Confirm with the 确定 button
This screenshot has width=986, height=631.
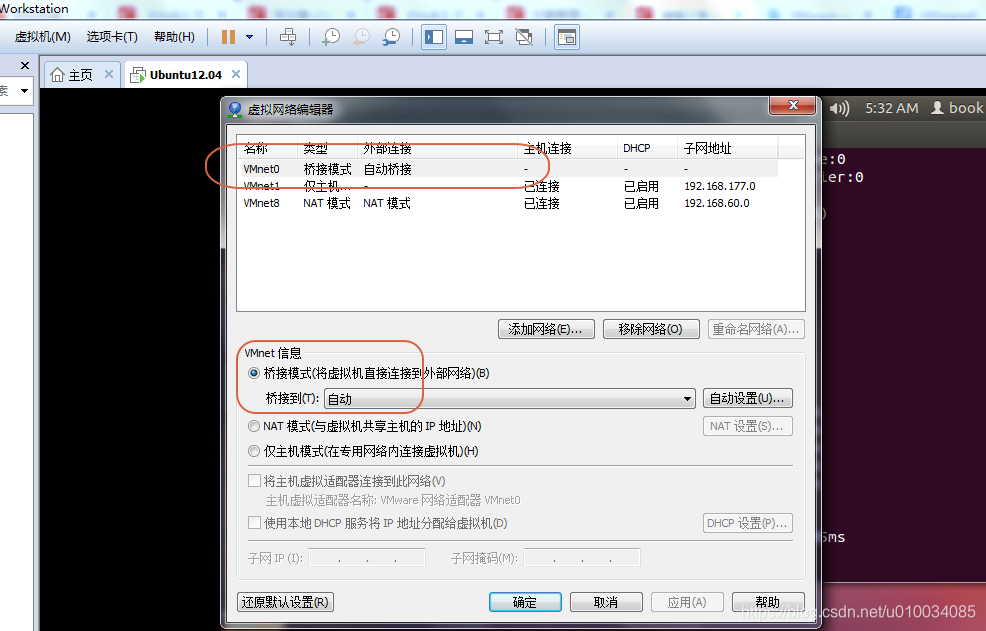pos(525,602)
